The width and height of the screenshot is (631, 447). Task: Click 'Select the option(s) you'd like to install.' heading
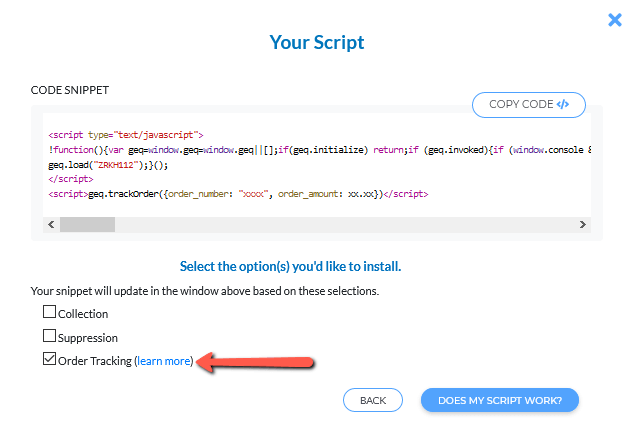click(x=290, y=266)
